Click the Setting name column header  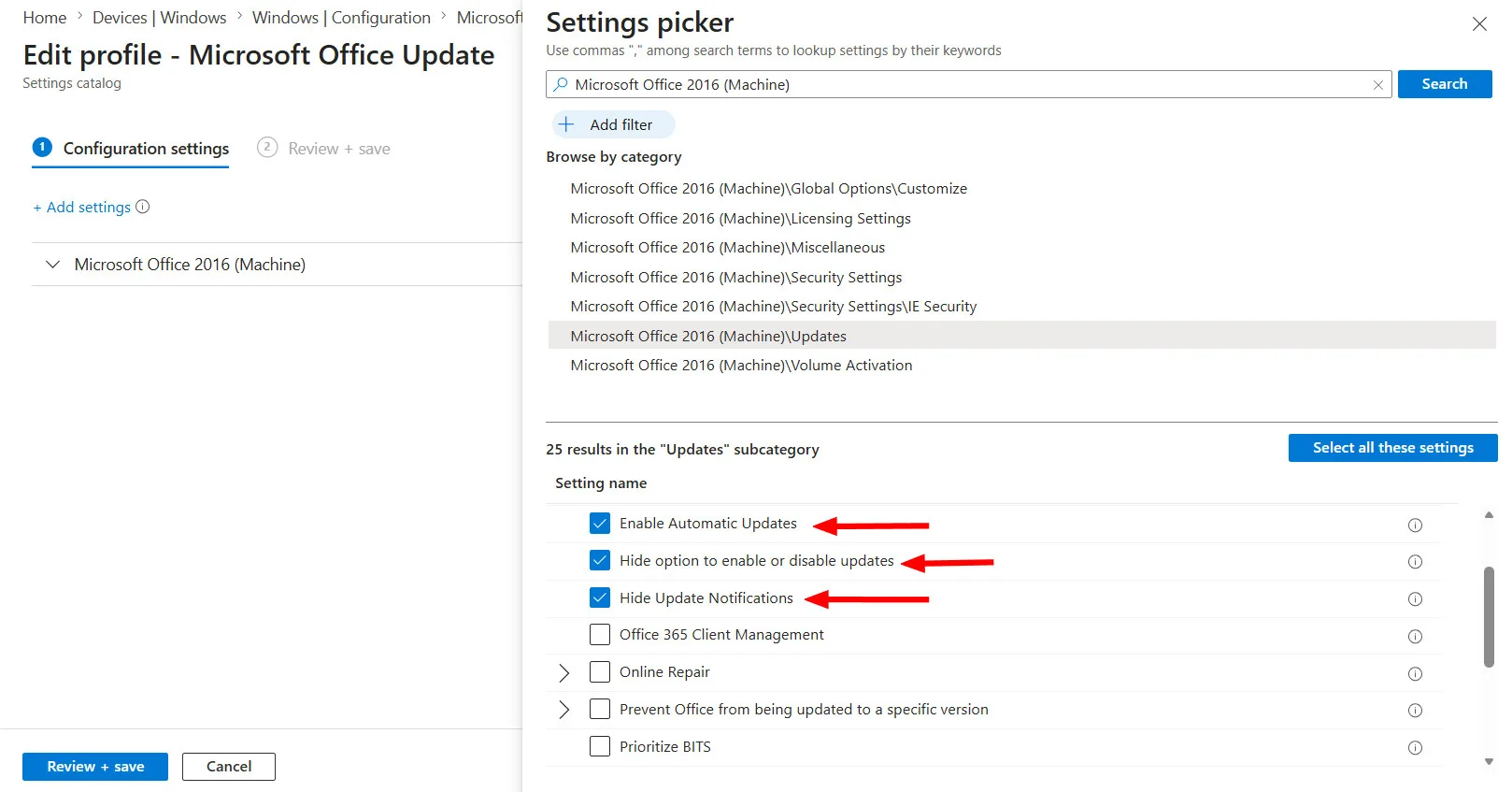point(601,483)
